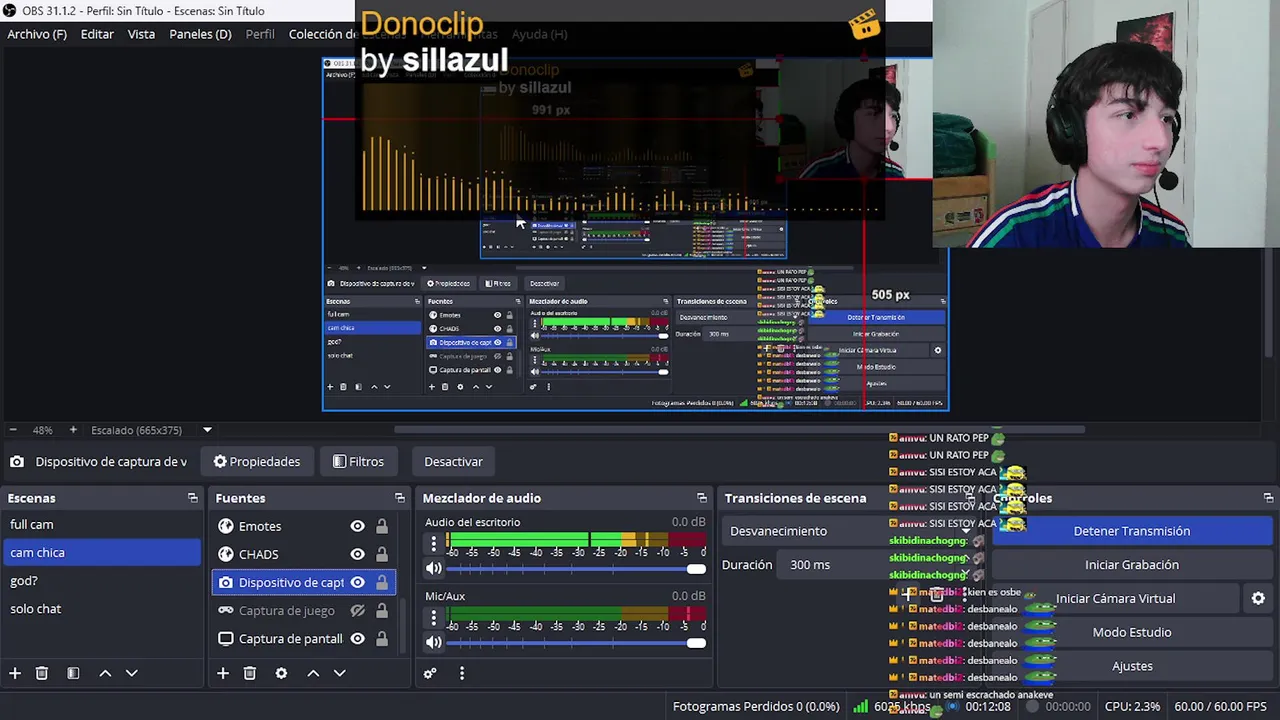
Task: Open audio mixer three-dot menu
Action: pyautogui.click(x=462, y=674)
